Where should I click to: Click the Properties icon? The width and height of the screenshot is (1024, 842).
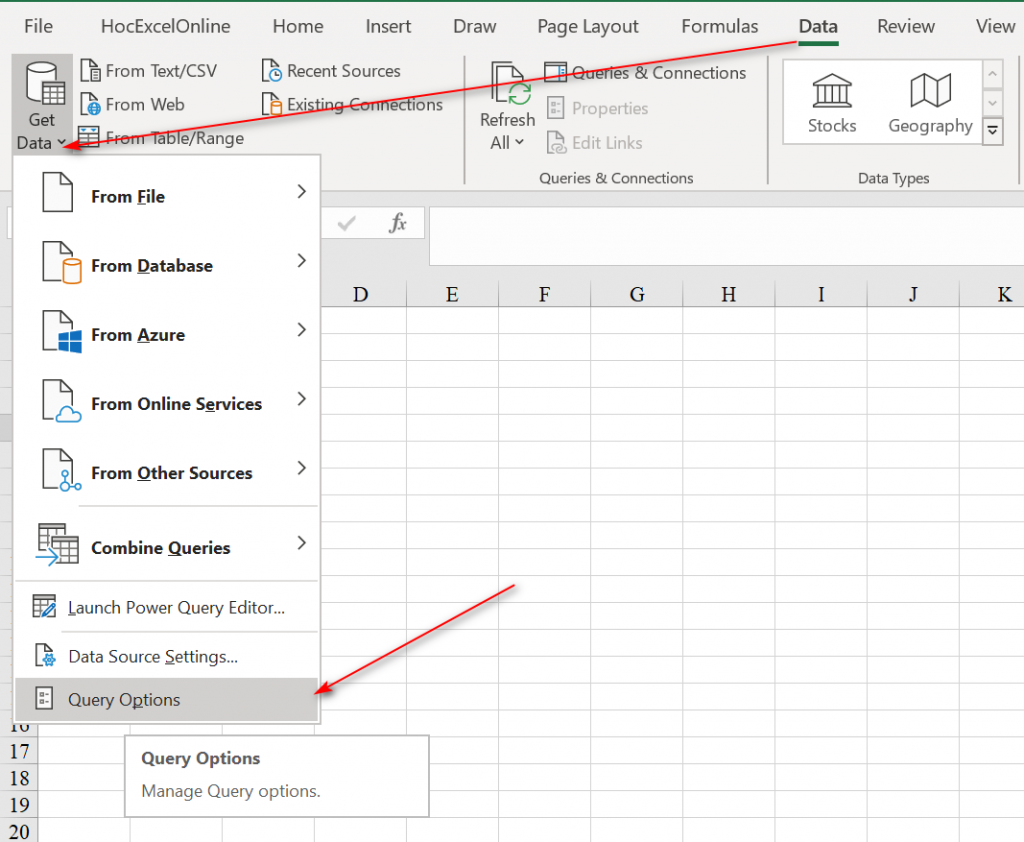coord(556,108)
